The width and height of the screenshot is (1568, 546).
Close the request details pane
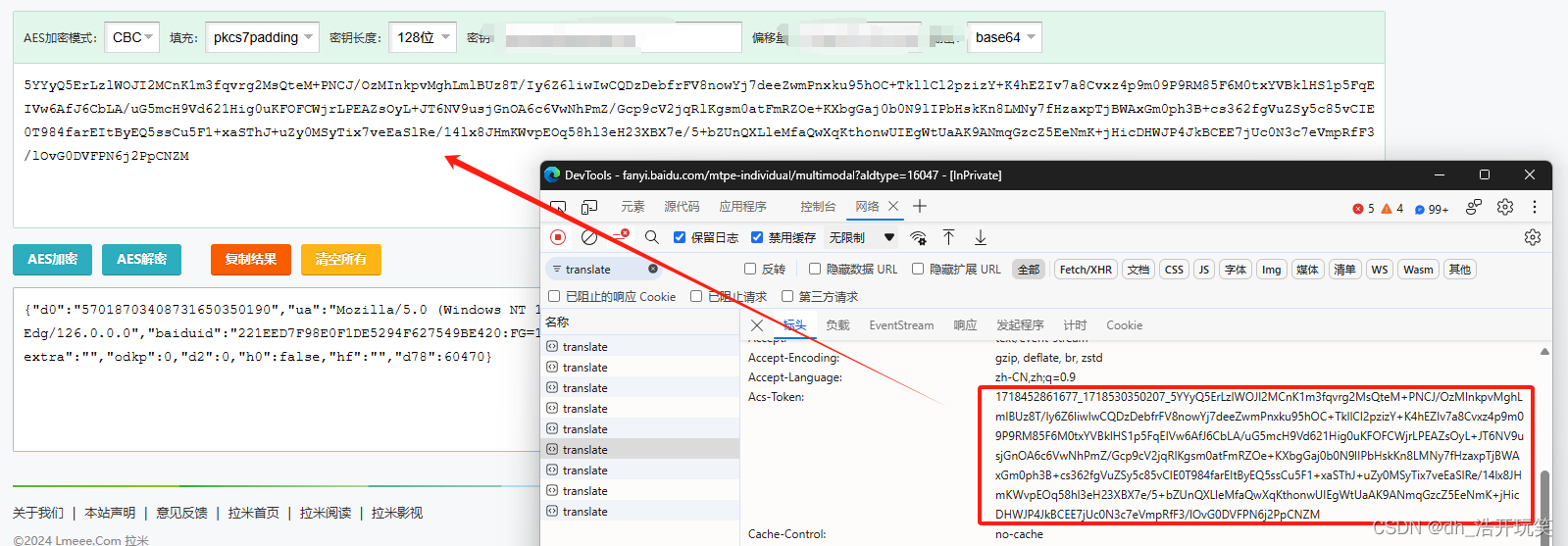click(756, 325)
